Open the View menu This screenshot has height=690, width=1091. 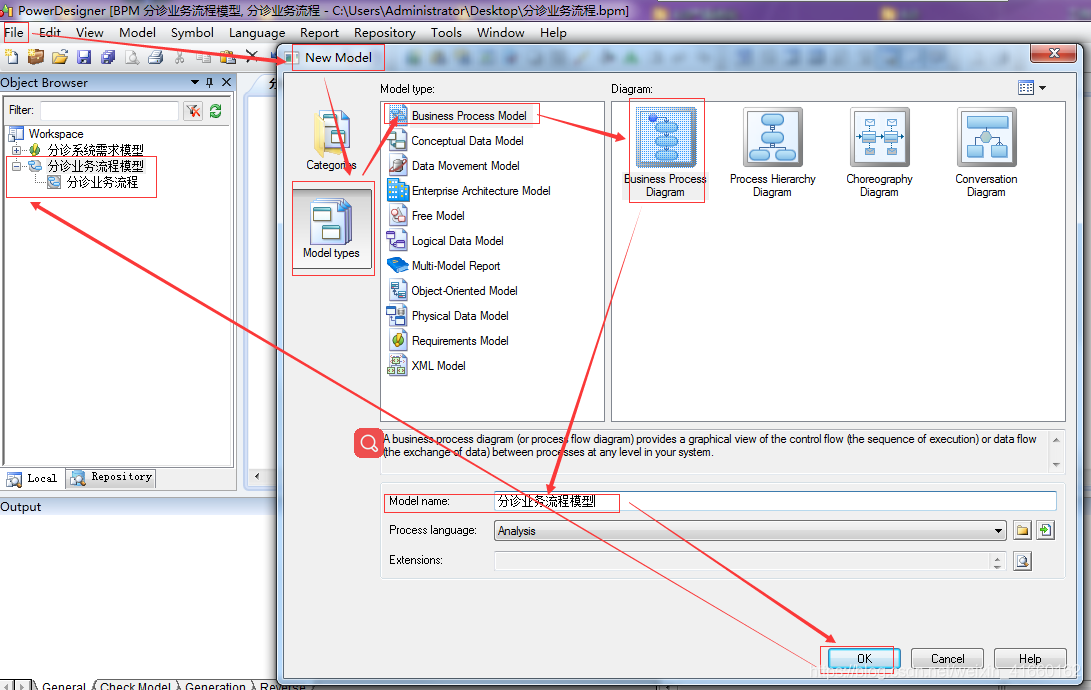coord(90,33)
